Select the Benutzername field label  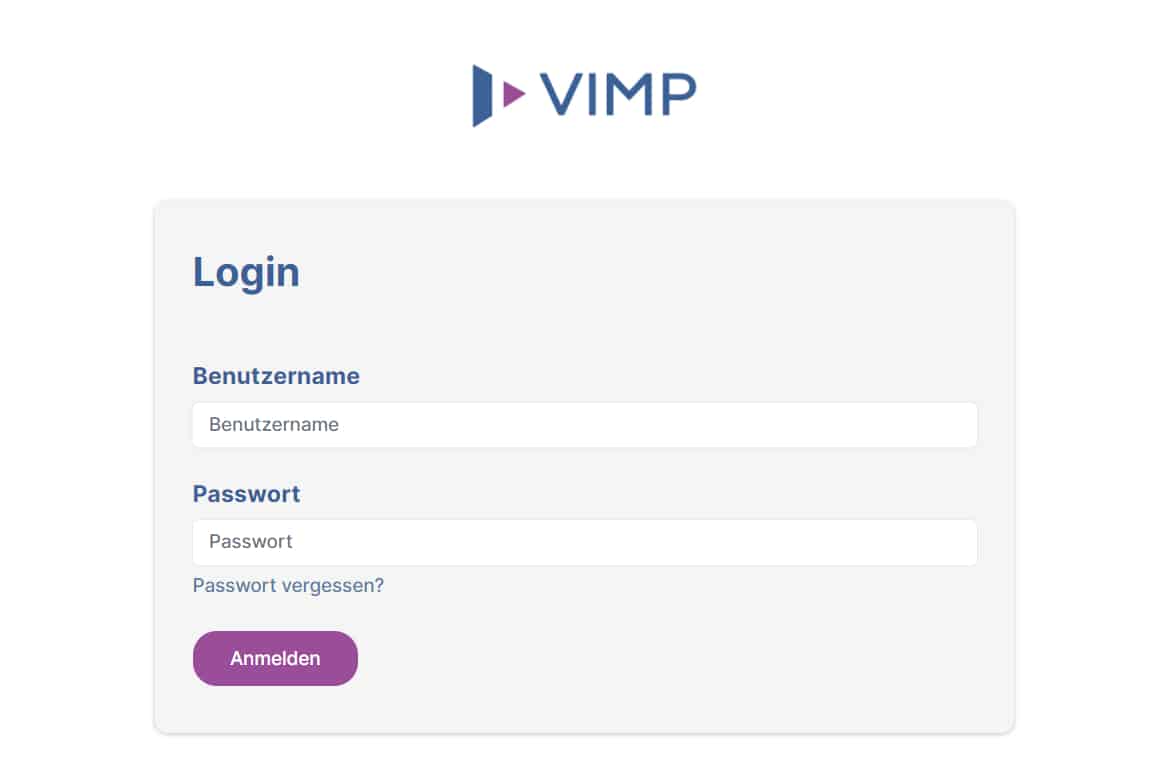tap(276, 376)
